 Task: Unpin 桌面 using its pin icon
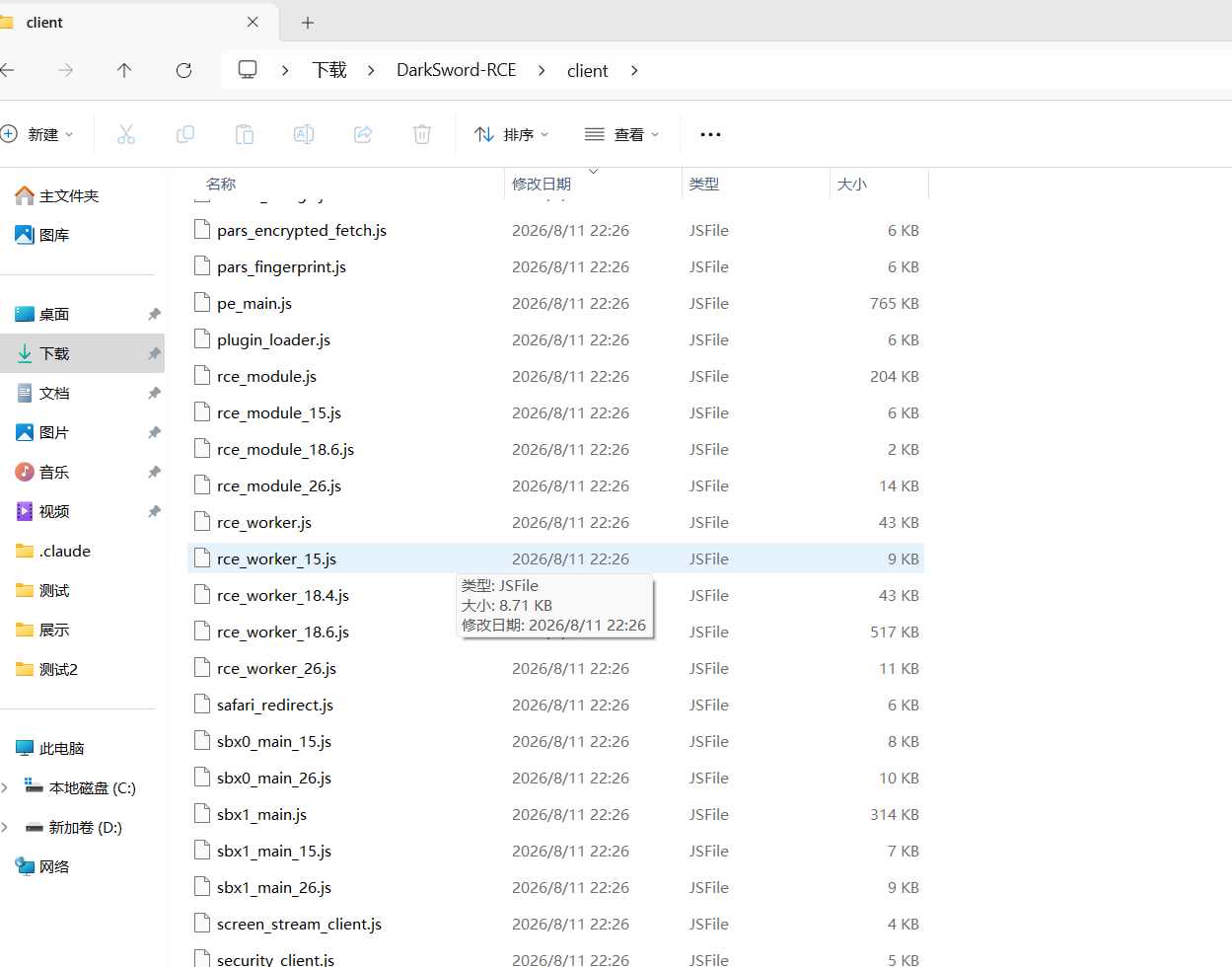pyautogui.click(x=154, y=314)
